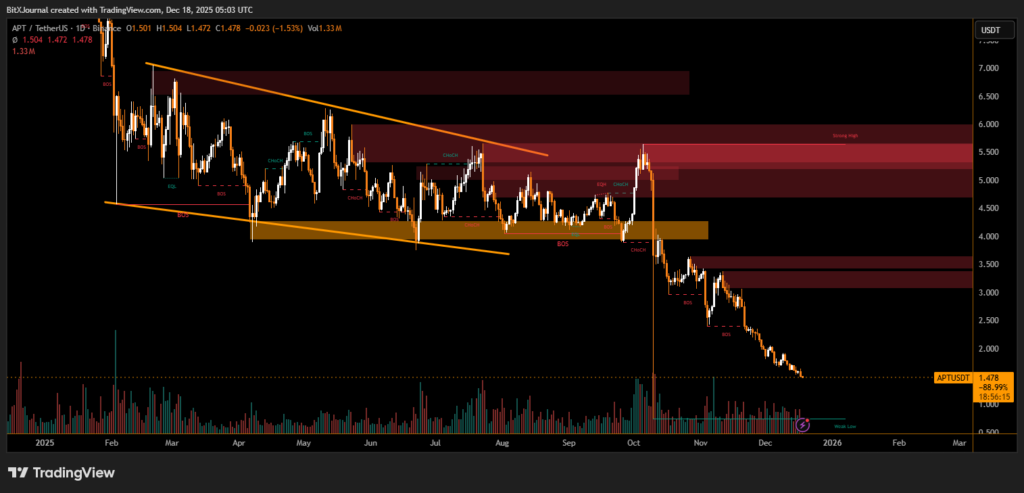The image size is (1024, 493).
Task: Select the upper orange descending trendline
Action: click(x=350, y=111)
